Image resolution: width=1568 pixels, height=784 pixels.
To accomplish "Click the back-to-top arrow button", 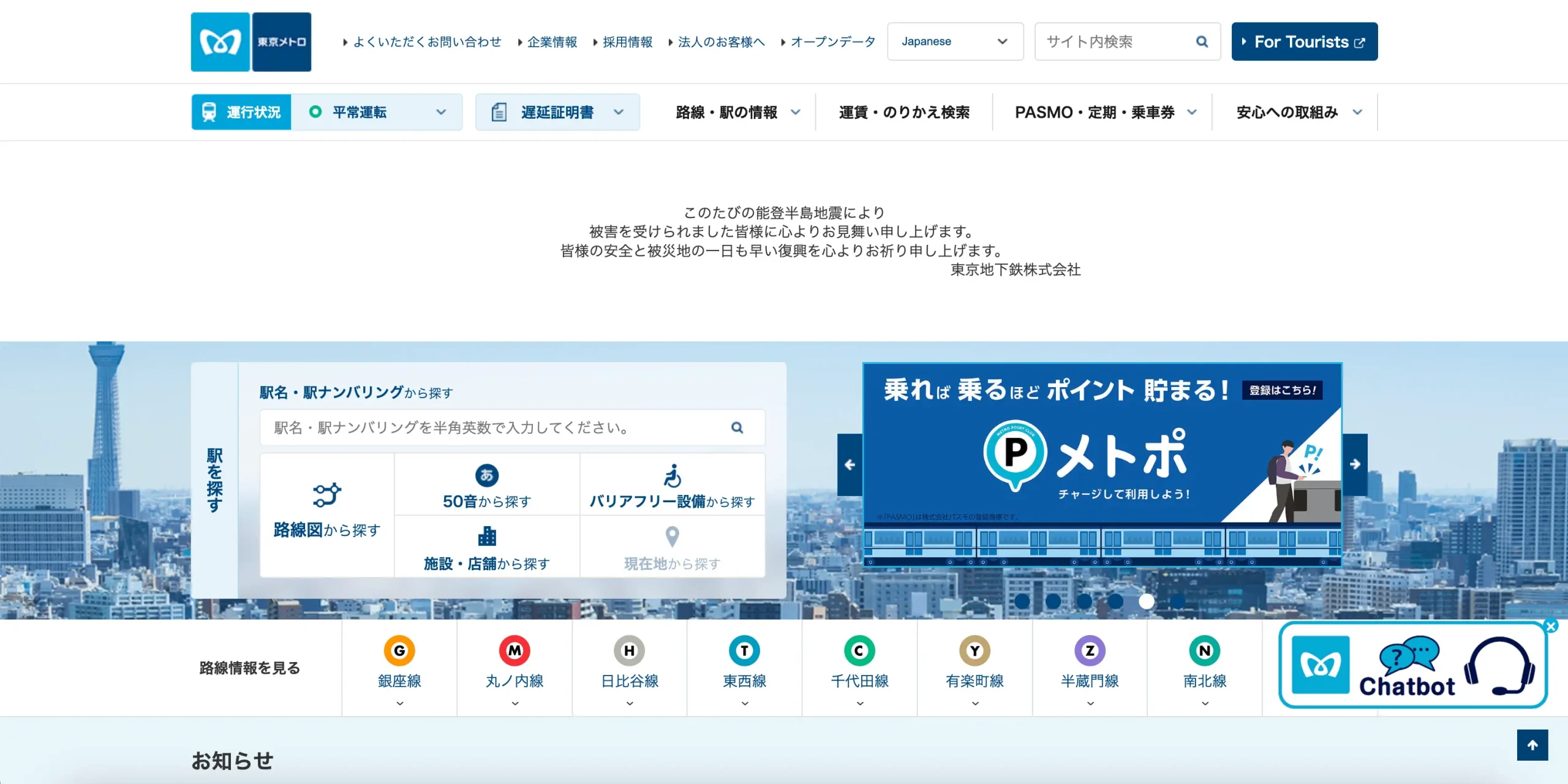I will [x=1532, y=745].
